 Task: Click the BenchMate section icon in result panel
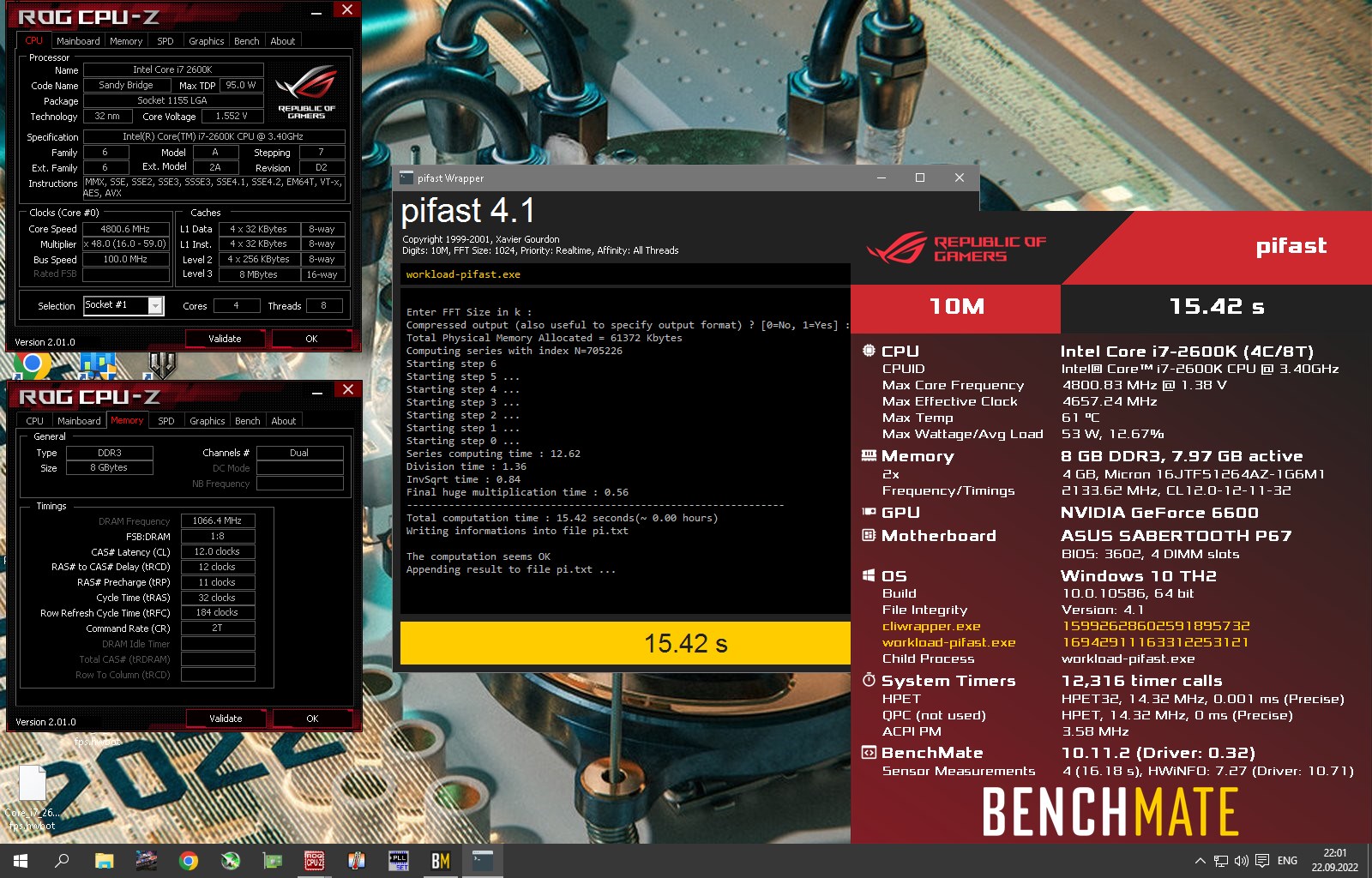[869, 752]
